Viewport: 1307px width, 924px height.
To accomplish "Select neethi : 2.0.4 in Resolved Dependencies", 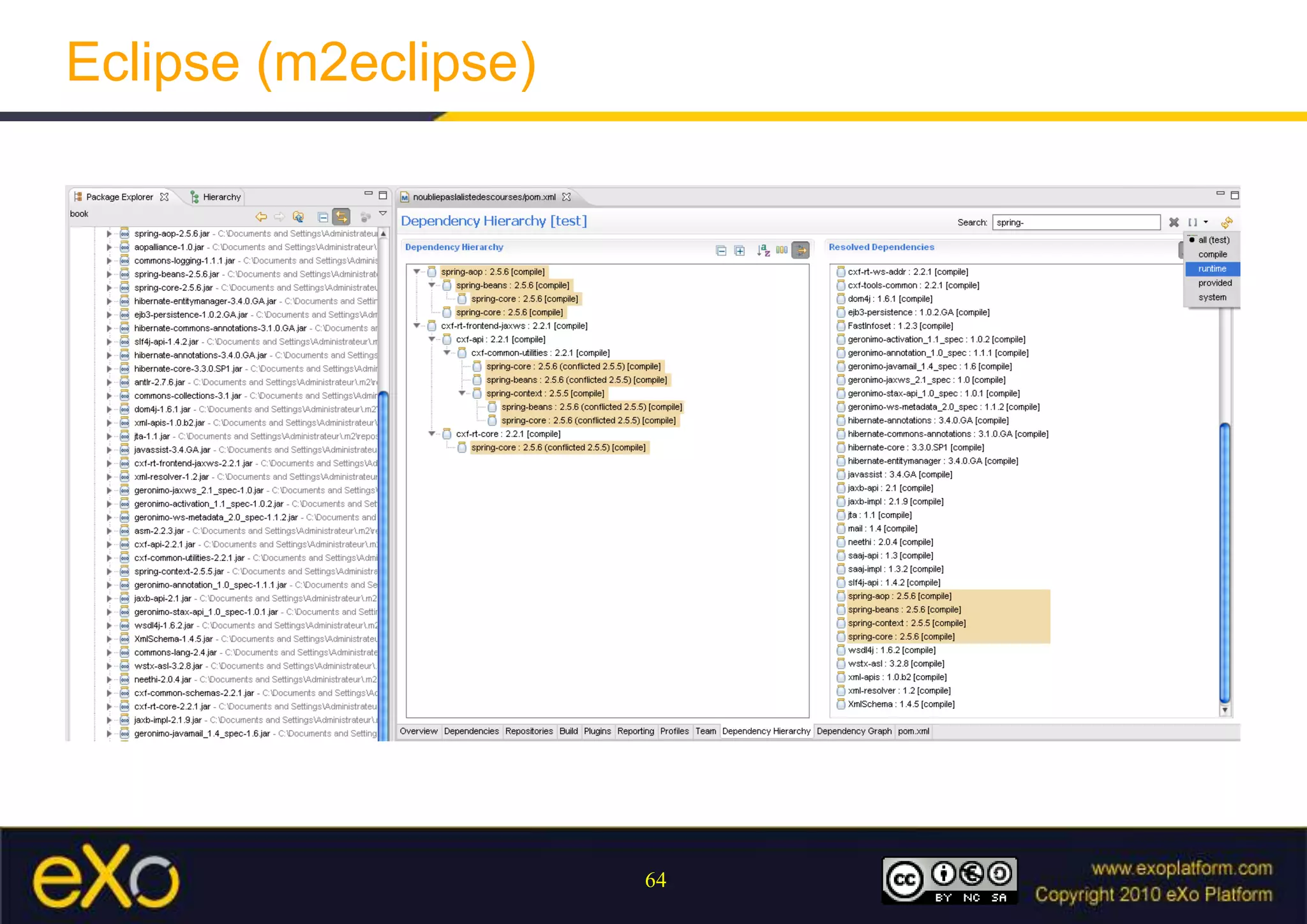I will tap(890, 542).
